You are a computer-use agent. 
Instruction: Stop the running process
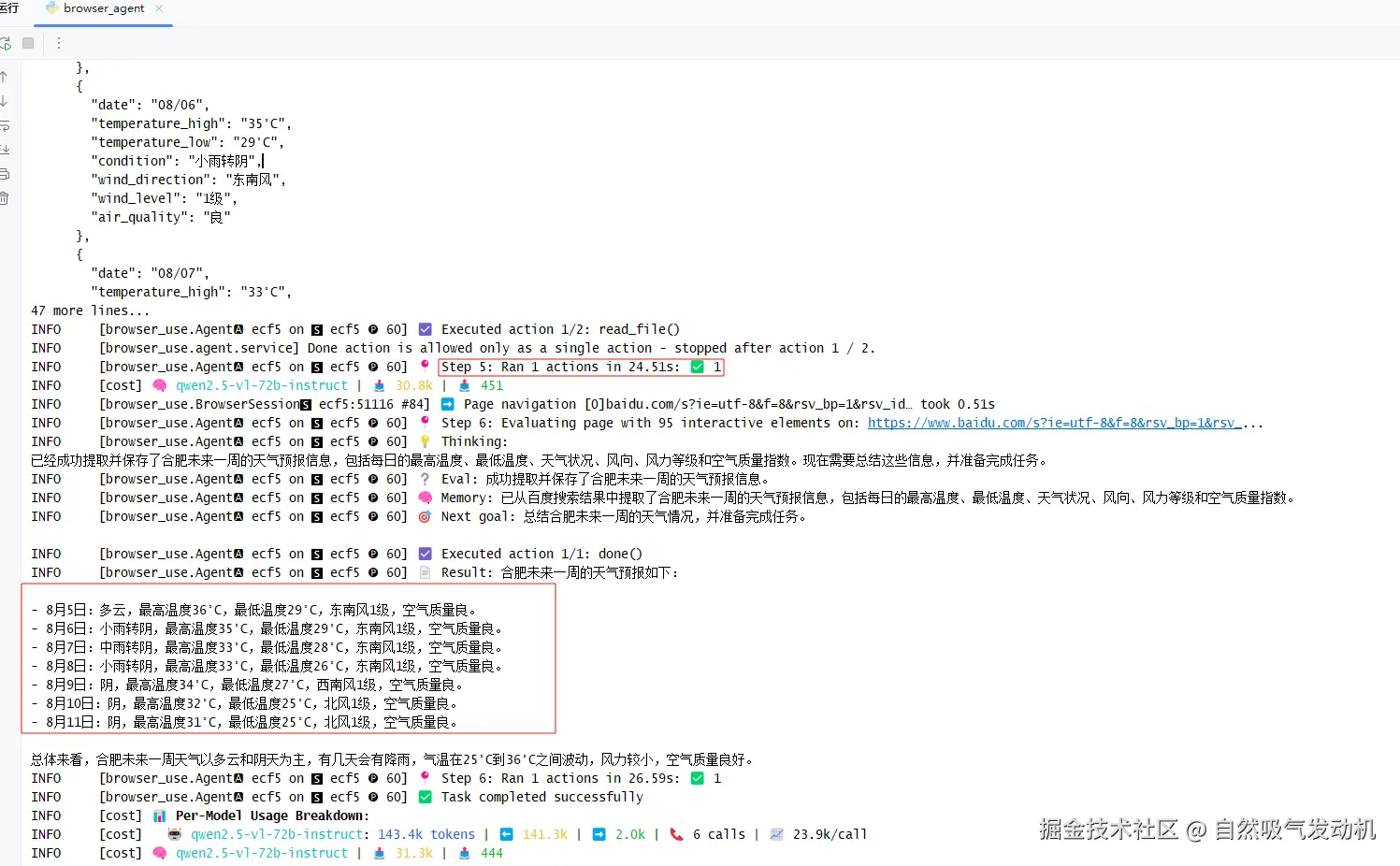(28, 43)
